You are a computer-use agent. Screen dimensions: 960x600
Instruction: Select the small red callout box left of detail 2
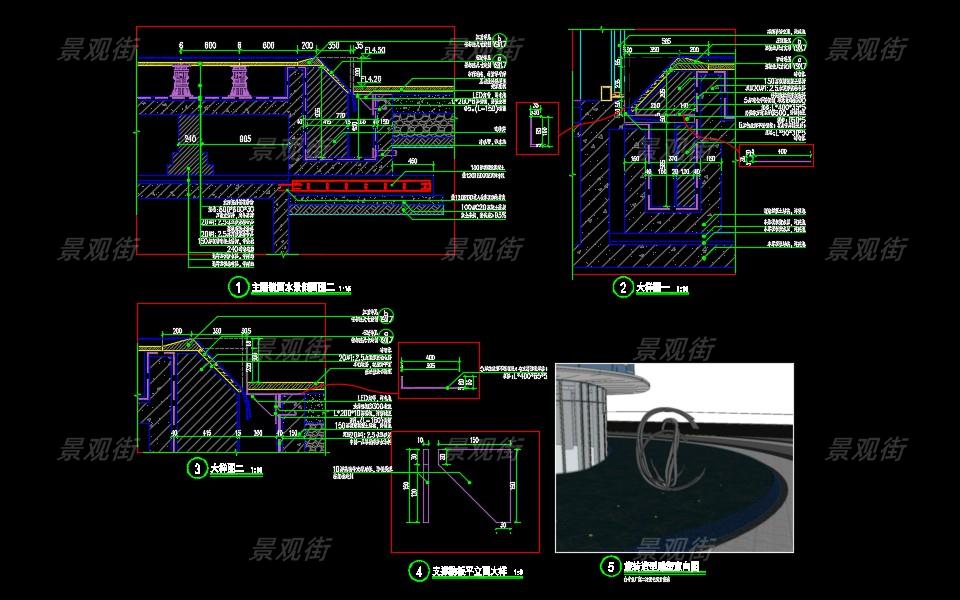[543, 128]
